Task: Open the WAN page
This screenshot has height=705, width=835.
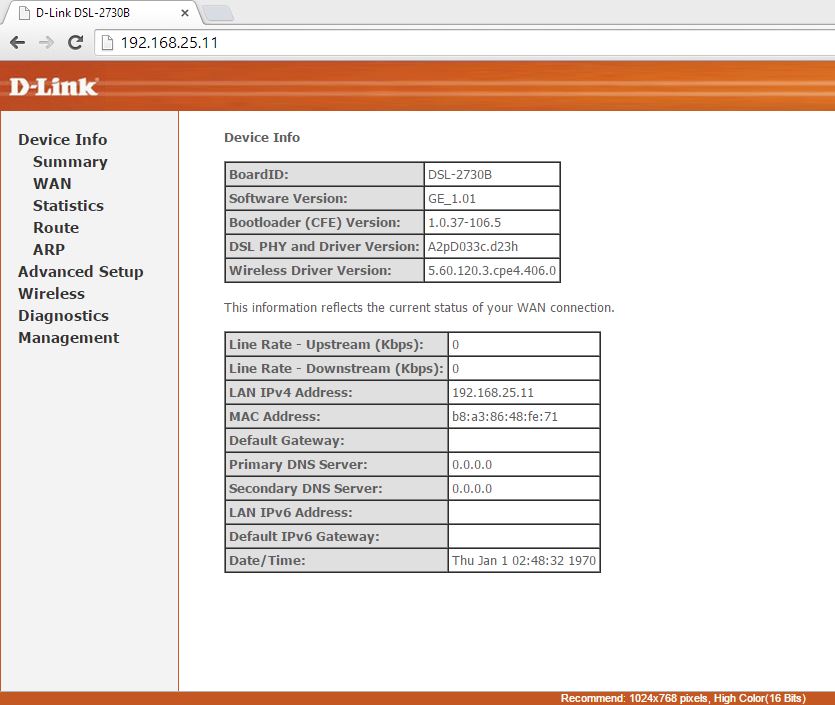Action: point(52,184)
